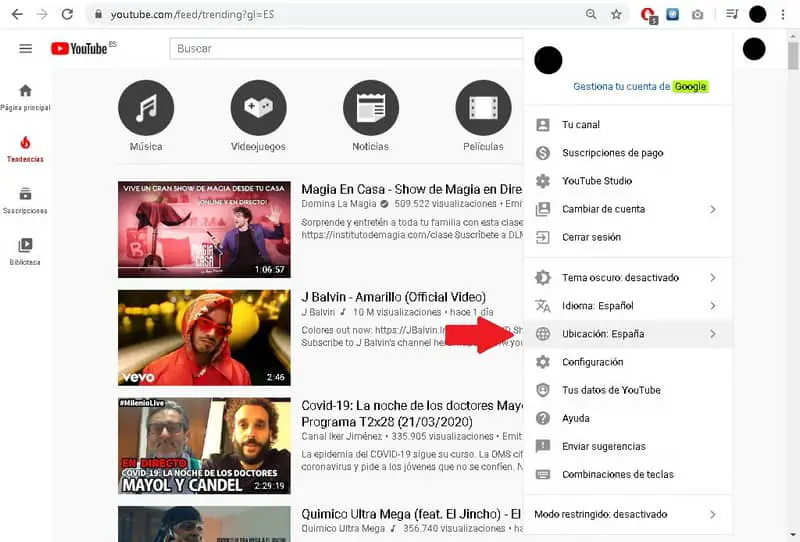The width and height of the screenshot is (800, 542).
Task: Open the Domina La Magia channel
Action: tap(339, 204)
